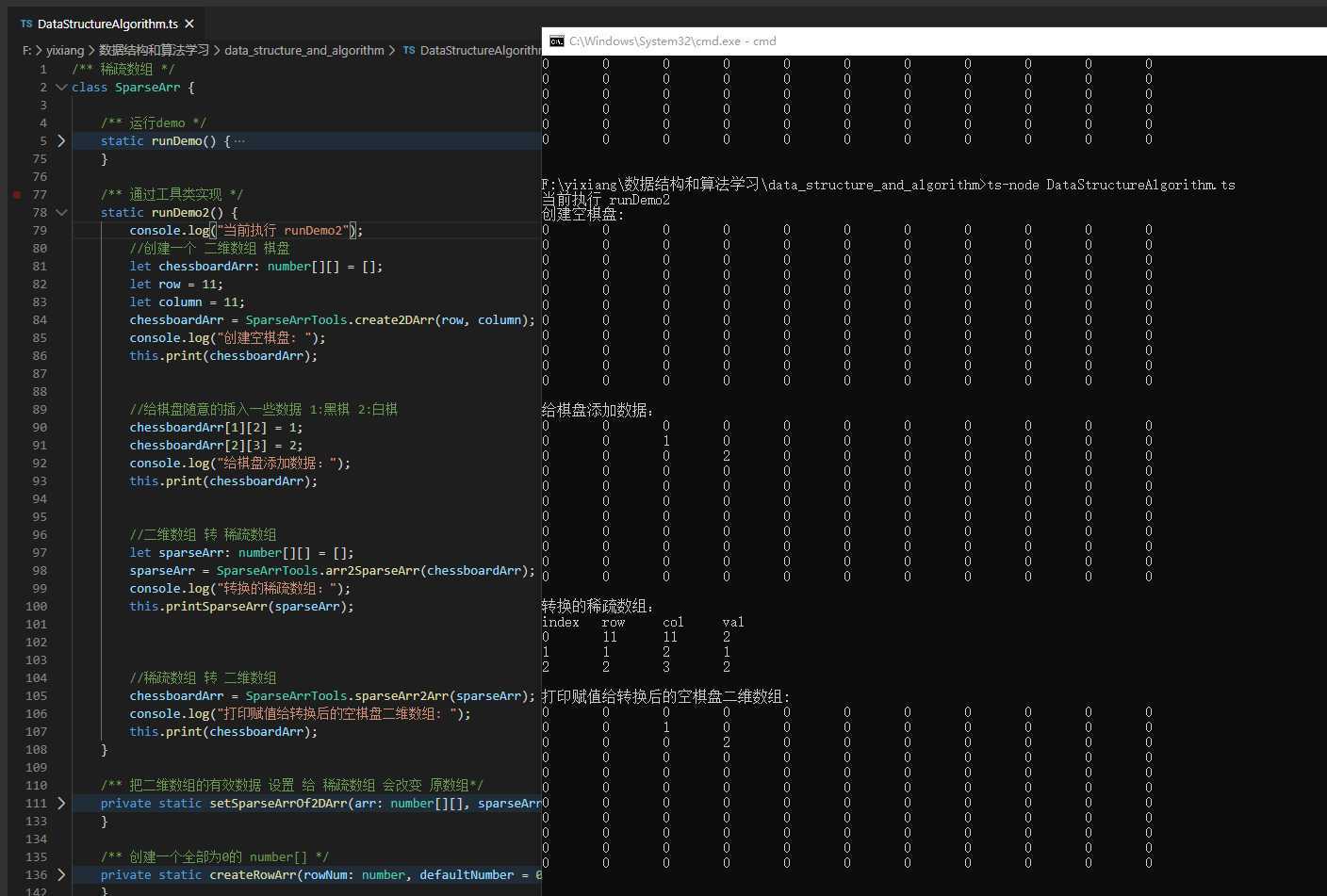
Task: Click the TS file icon in the tab
Action: 26,24
